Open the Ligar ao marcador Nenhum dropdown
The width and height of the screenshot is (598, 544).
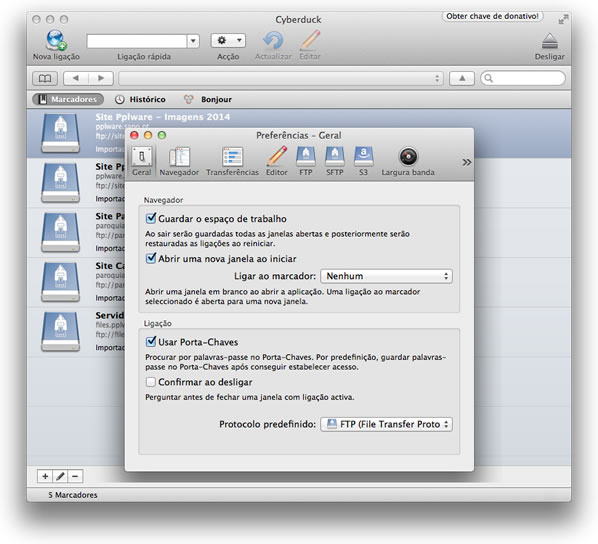386,276
